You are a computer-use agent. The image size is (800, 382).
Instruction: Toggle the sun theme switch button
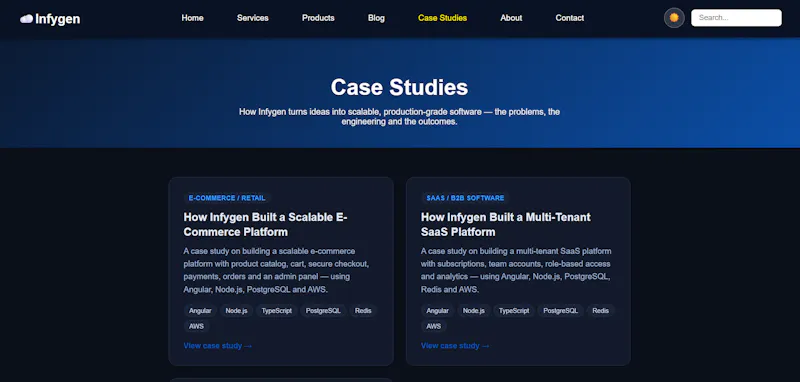click(x=674, y=18)
